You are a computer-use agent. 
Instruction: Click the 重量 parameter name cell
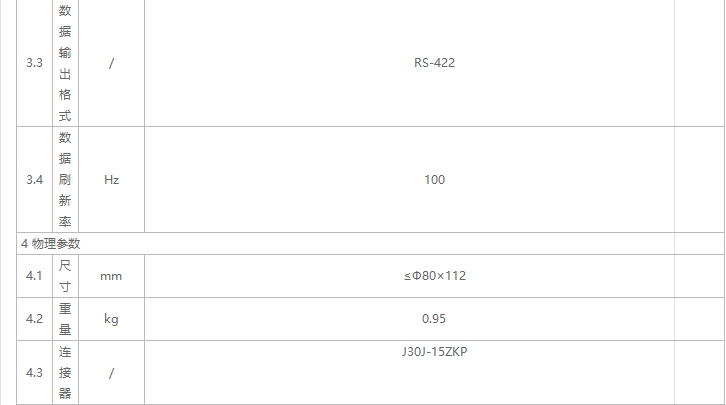click(x=65, y=320)
